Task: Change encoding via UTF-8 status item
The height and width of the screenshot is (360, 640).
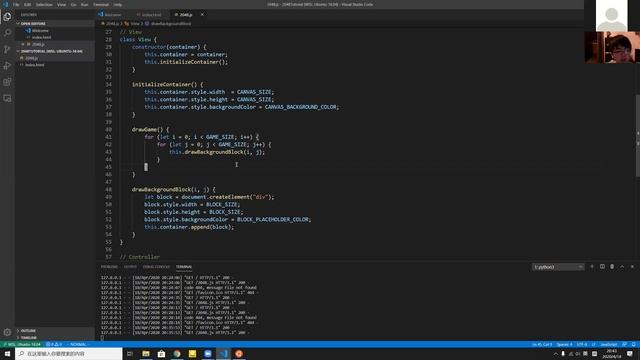Action: (x=582, y=344)
